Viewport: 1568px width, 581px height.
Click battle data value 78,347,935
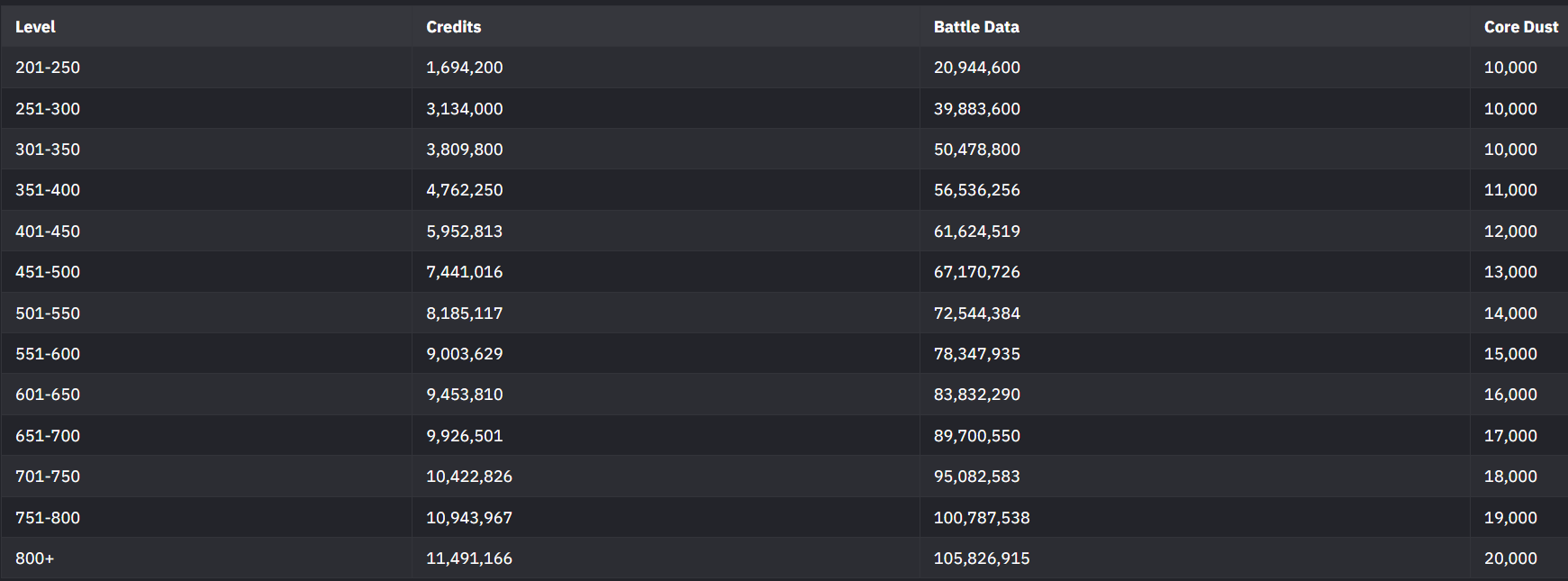[x=976, y=354]
